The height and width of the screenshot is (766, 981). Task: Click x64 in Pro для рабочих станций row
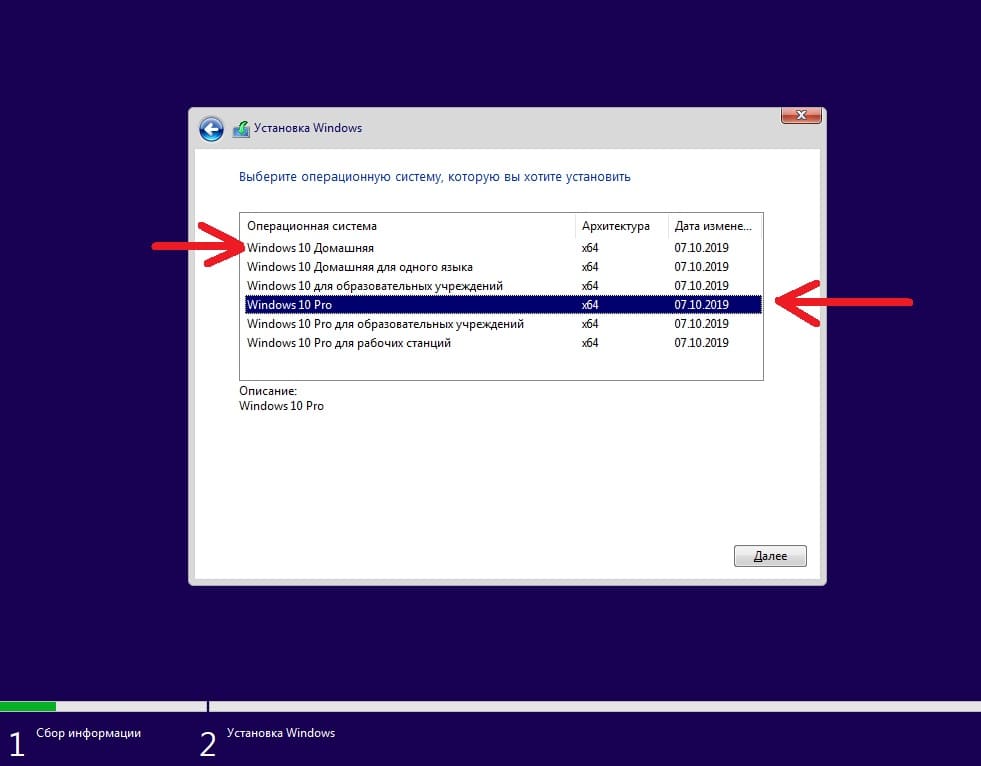590,343
